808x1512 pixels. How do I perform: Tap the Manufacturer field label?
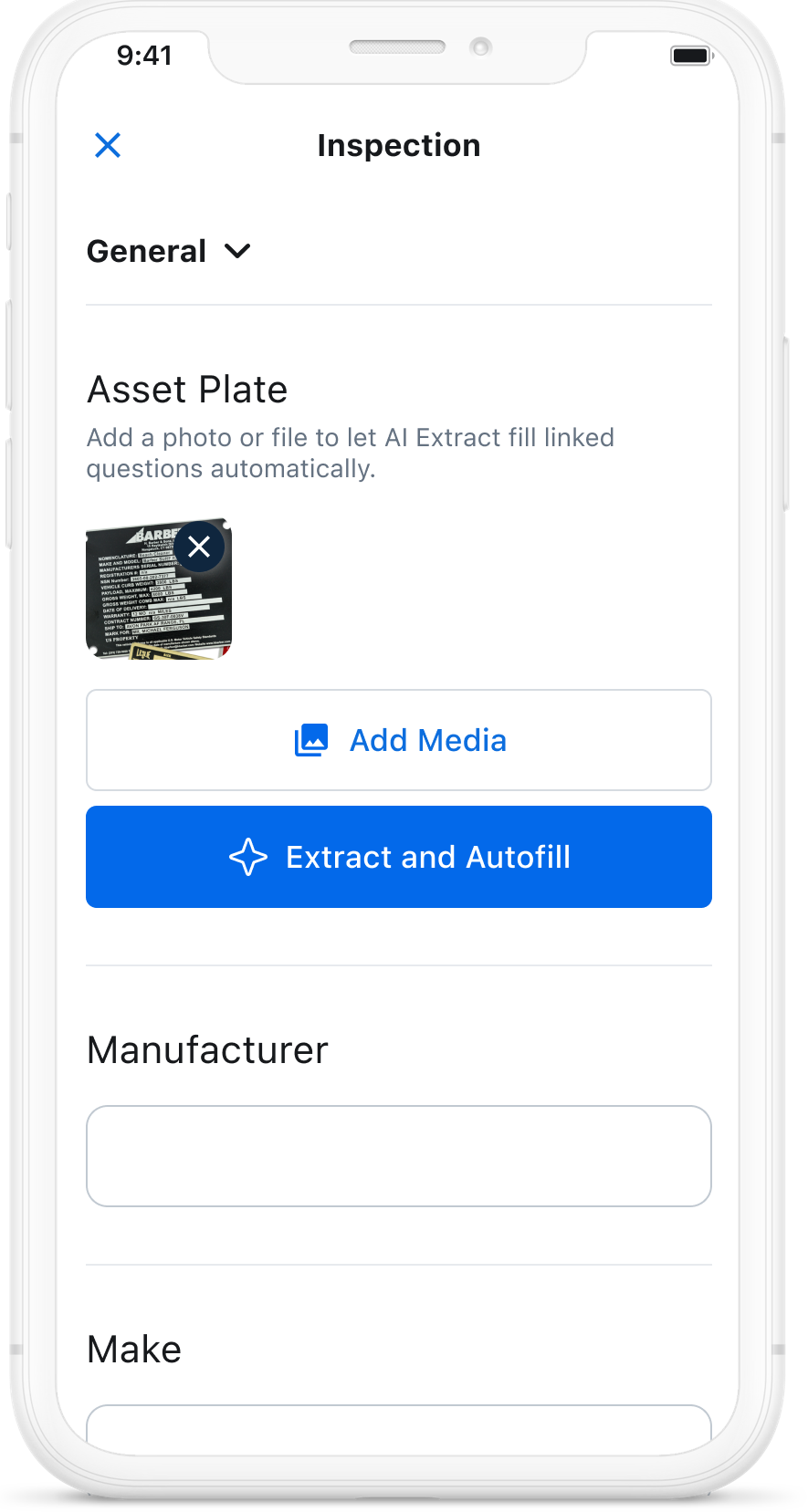tap(207, 1050)
